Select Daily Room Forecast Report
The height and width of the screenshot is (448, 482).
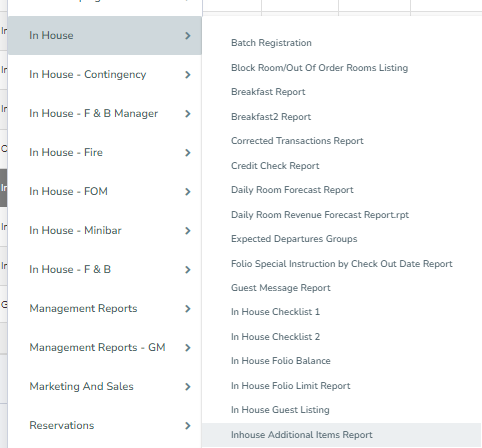pos(292,190)
